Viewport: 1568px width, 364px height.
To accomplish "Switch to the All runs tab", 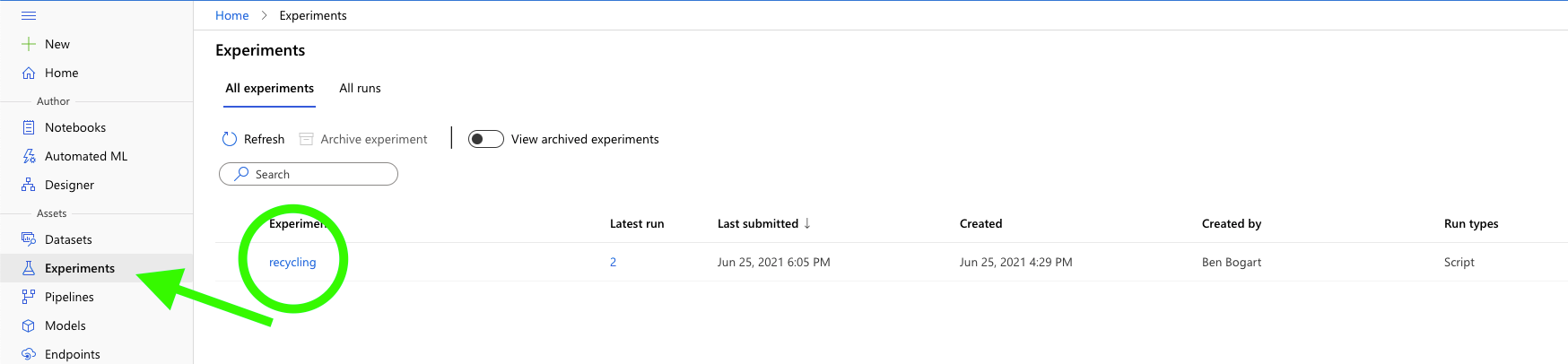I will (x=360, y=88).
